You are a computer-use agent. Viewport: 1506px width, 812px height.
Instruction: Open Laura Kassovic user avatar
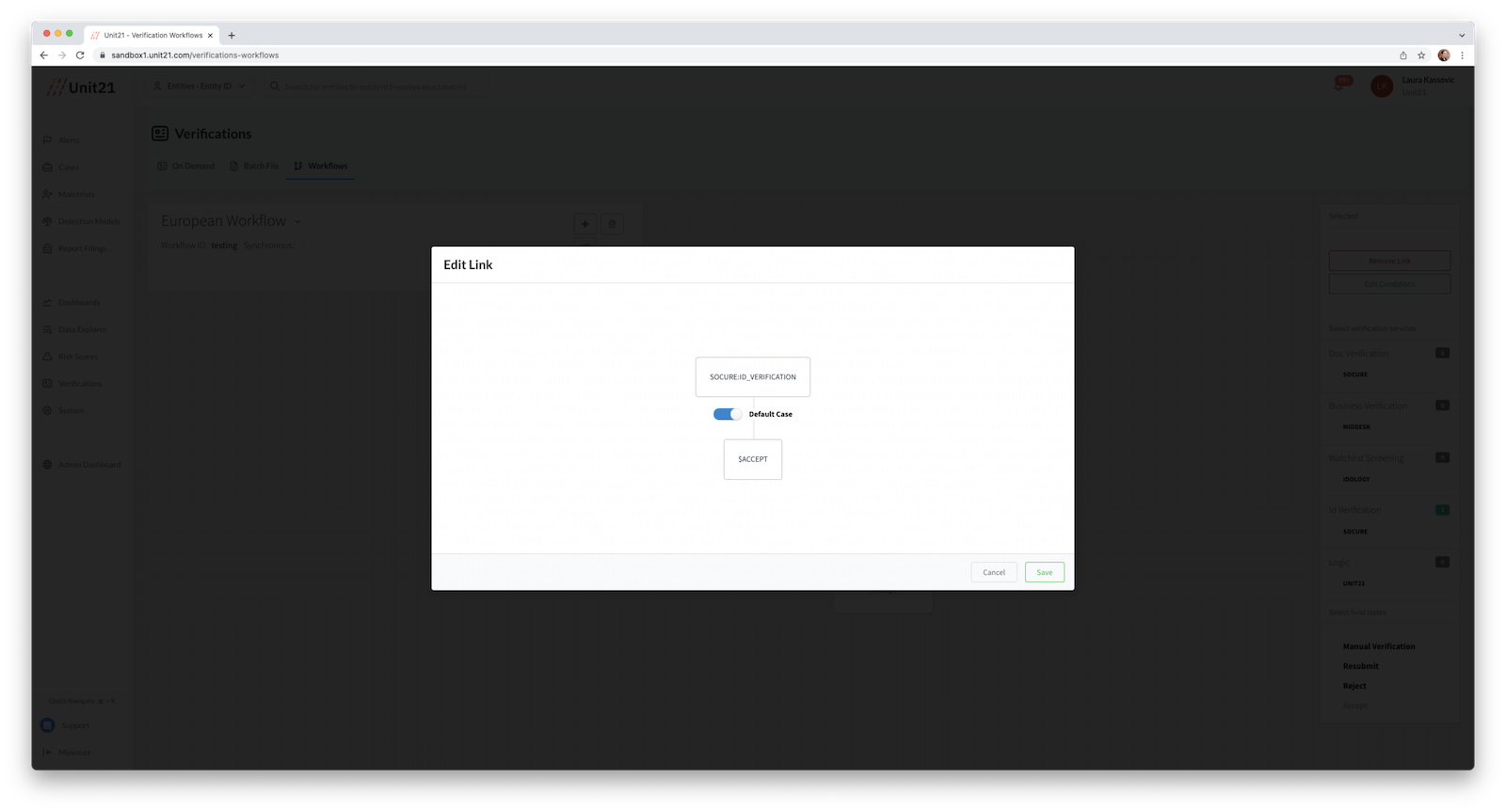[x=1381, y=87]
